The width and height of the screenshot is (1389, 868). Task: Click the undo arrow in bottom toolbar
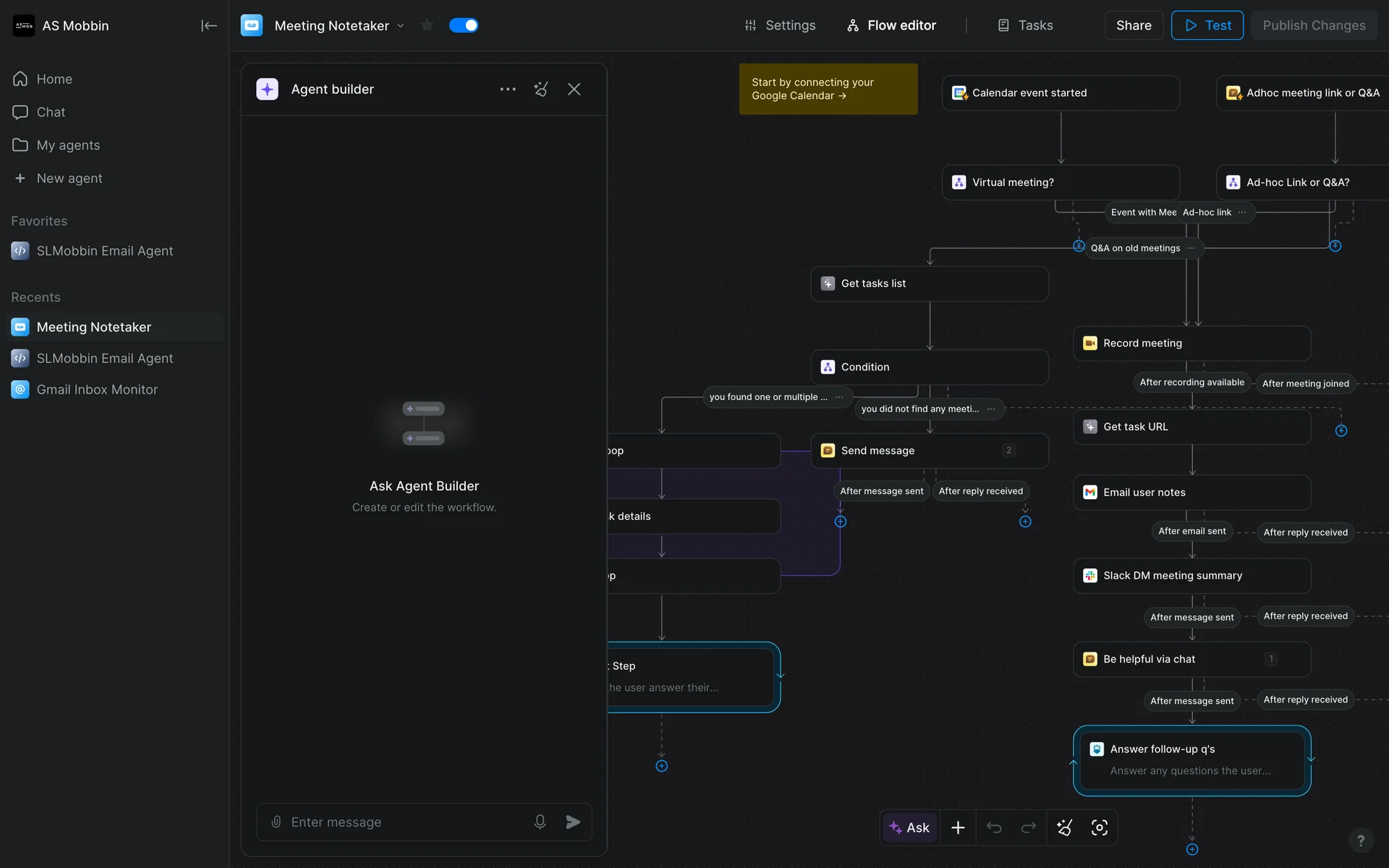click(x=994, y=827)
